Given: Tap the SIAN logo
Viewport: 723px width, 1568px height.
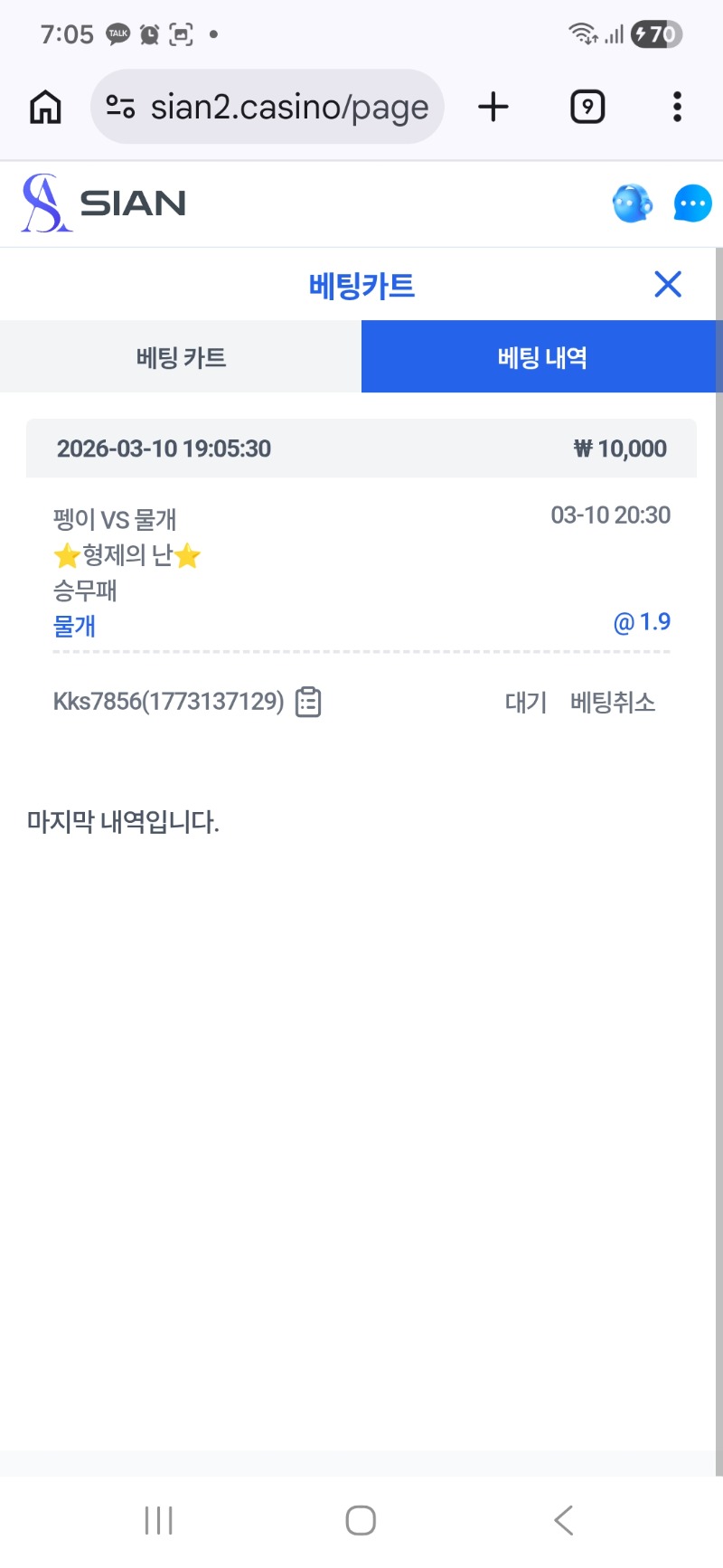Looking at the screenshot, I should pos(104,203).
